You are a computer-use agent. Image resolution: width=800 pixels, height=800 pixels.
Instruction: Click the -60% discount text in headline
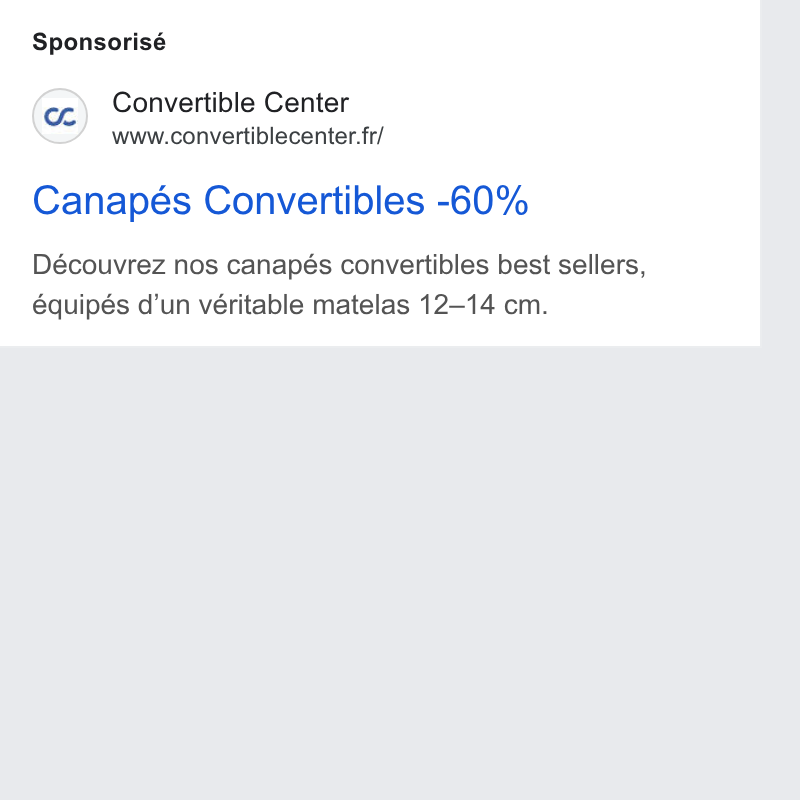(x=483, y=201)
